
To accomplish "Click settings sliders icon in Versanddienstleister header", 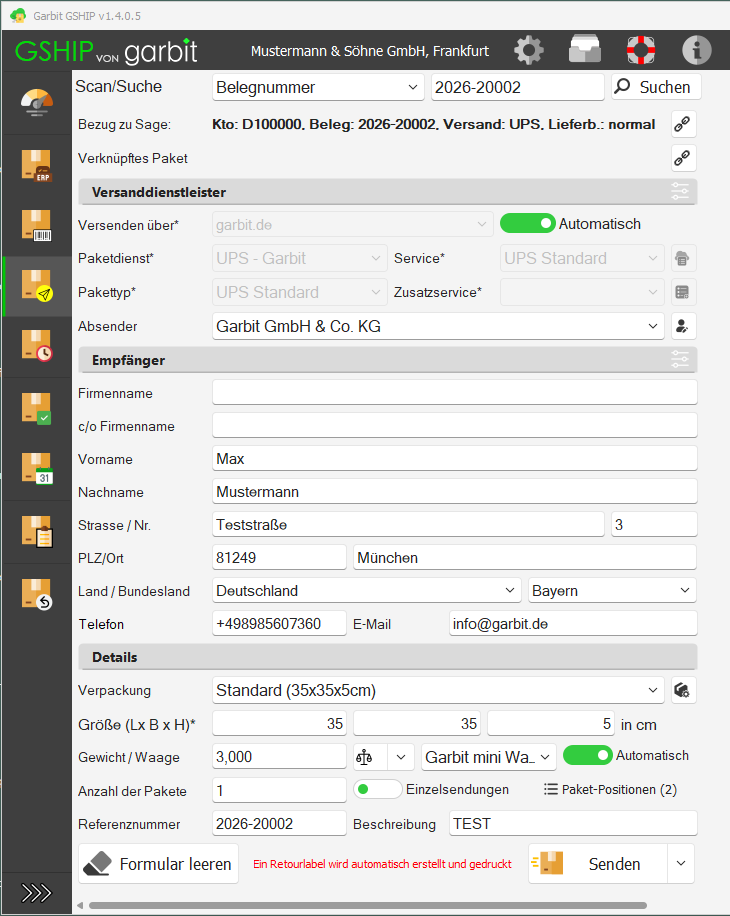I will [680, 192].
